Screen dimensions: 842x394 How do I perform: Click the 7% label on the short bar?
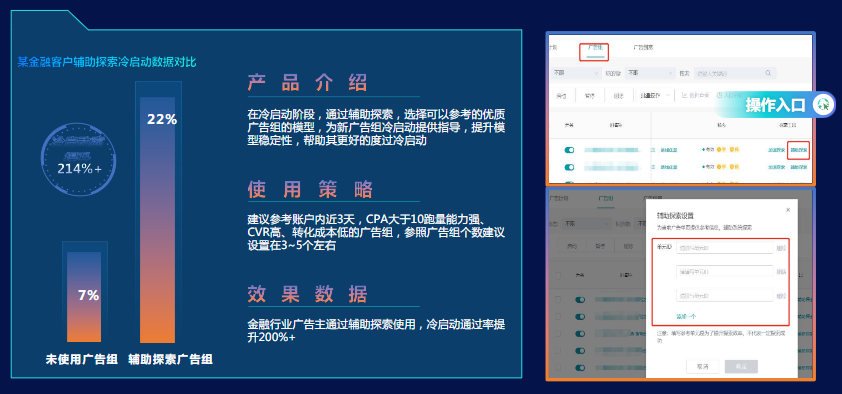89,295
